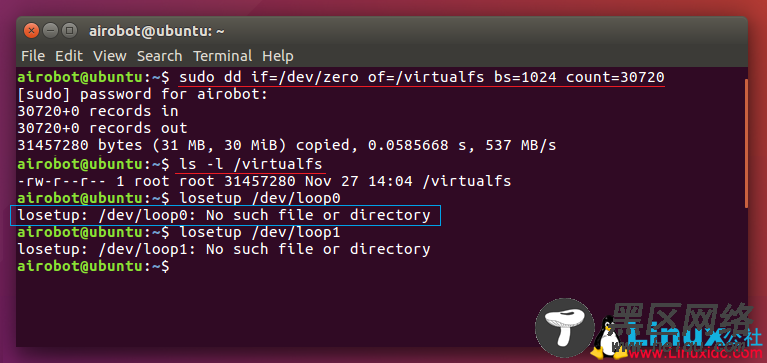Viewport: 767px width, 363px height.
Task: Click the 31457280 bytes copied output line
Action: point(287,146)
